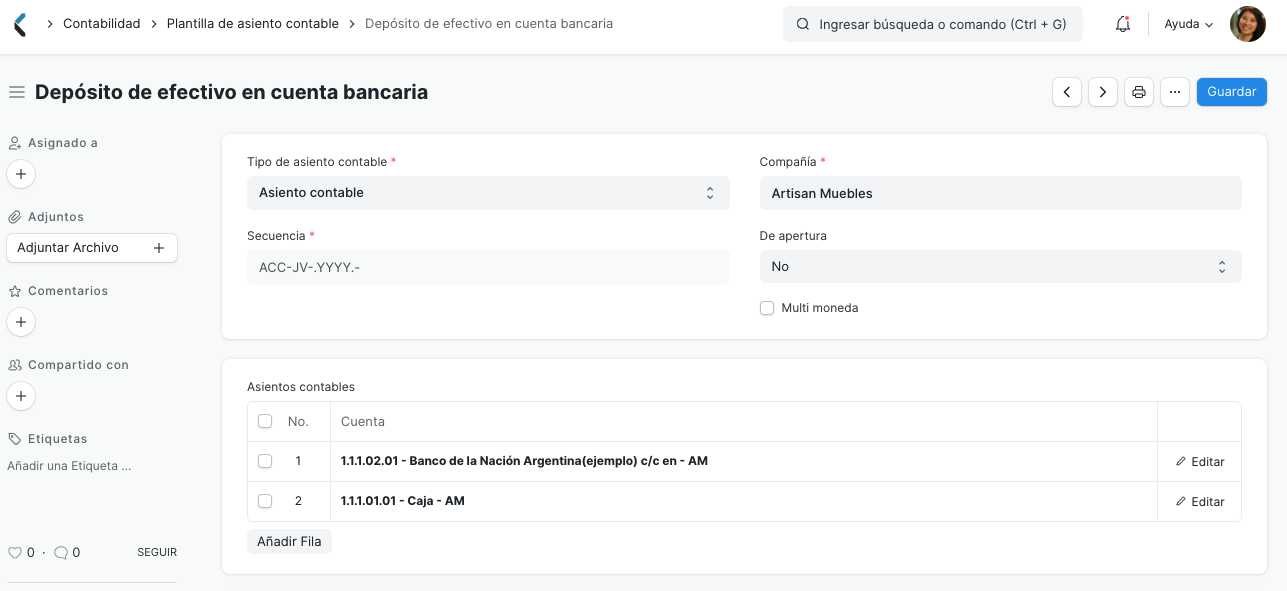Click the SEGUIR follow button
The height and width of the screenshot is (591, 1287).
coord(157,552)
